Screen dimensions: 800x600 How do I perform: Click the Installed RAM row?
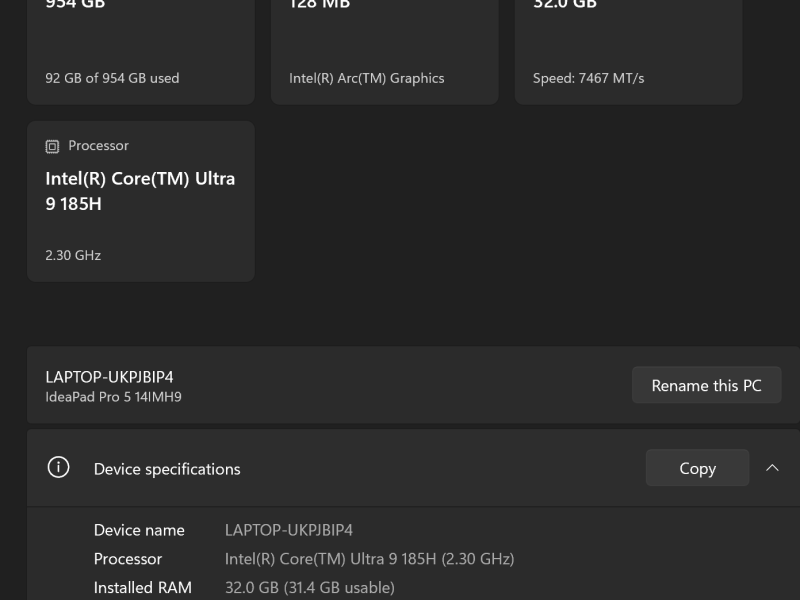[142, 587]
